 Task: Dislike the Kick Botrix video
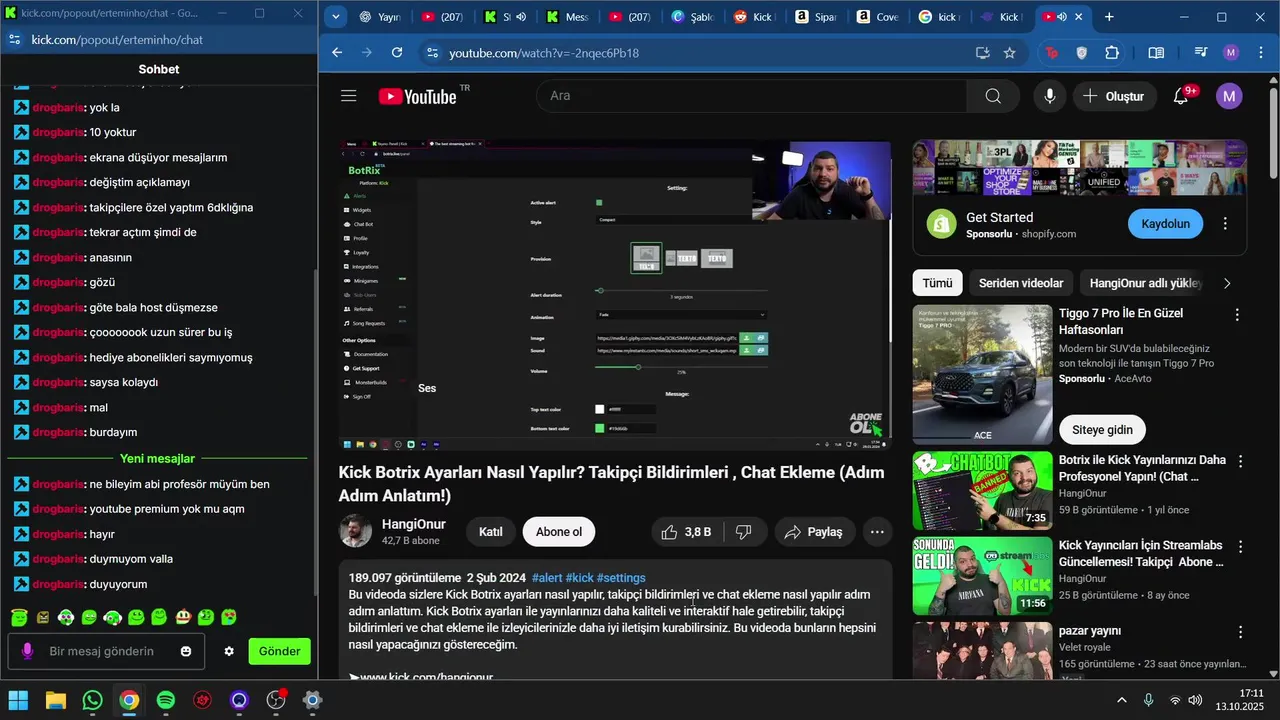pyautogui.click(x=744, y=532)
